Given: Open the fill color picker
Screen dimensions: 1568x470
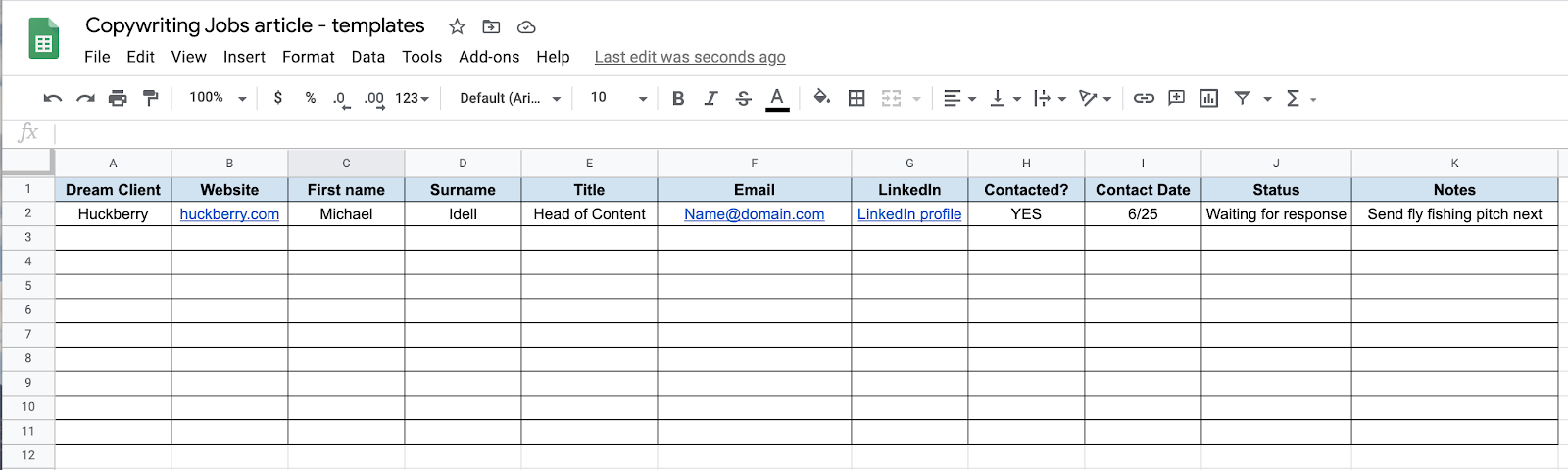Looking at the screenshot, I should click(x=822, y=97).
